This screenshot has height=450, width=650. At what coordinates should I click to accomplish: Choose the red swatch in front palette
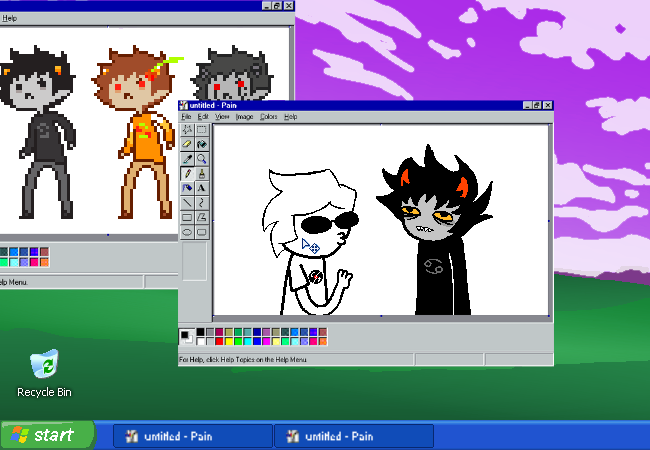pos(219,341)
